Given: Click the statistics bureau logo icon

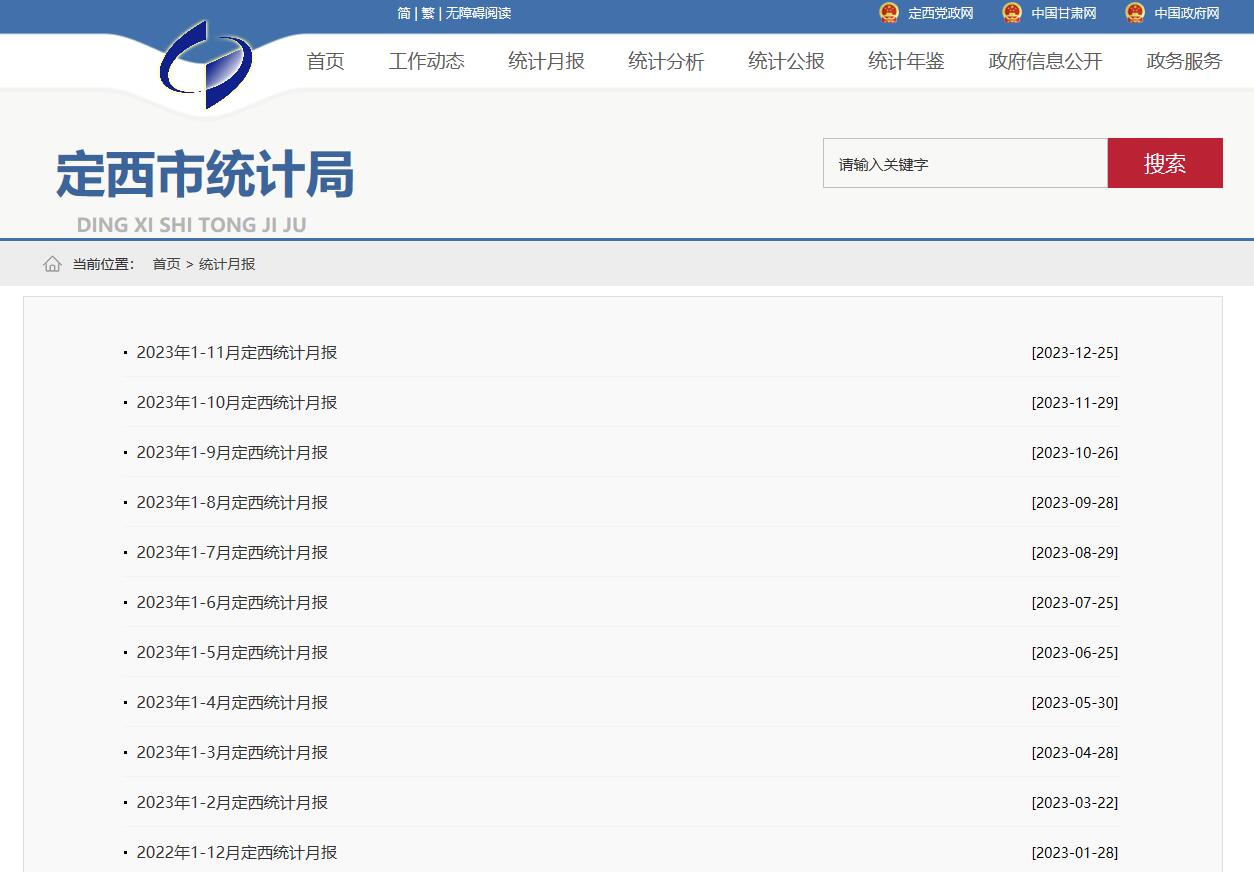Looking at the screenshot, I should pyautogui.click(x=206, y=65).
